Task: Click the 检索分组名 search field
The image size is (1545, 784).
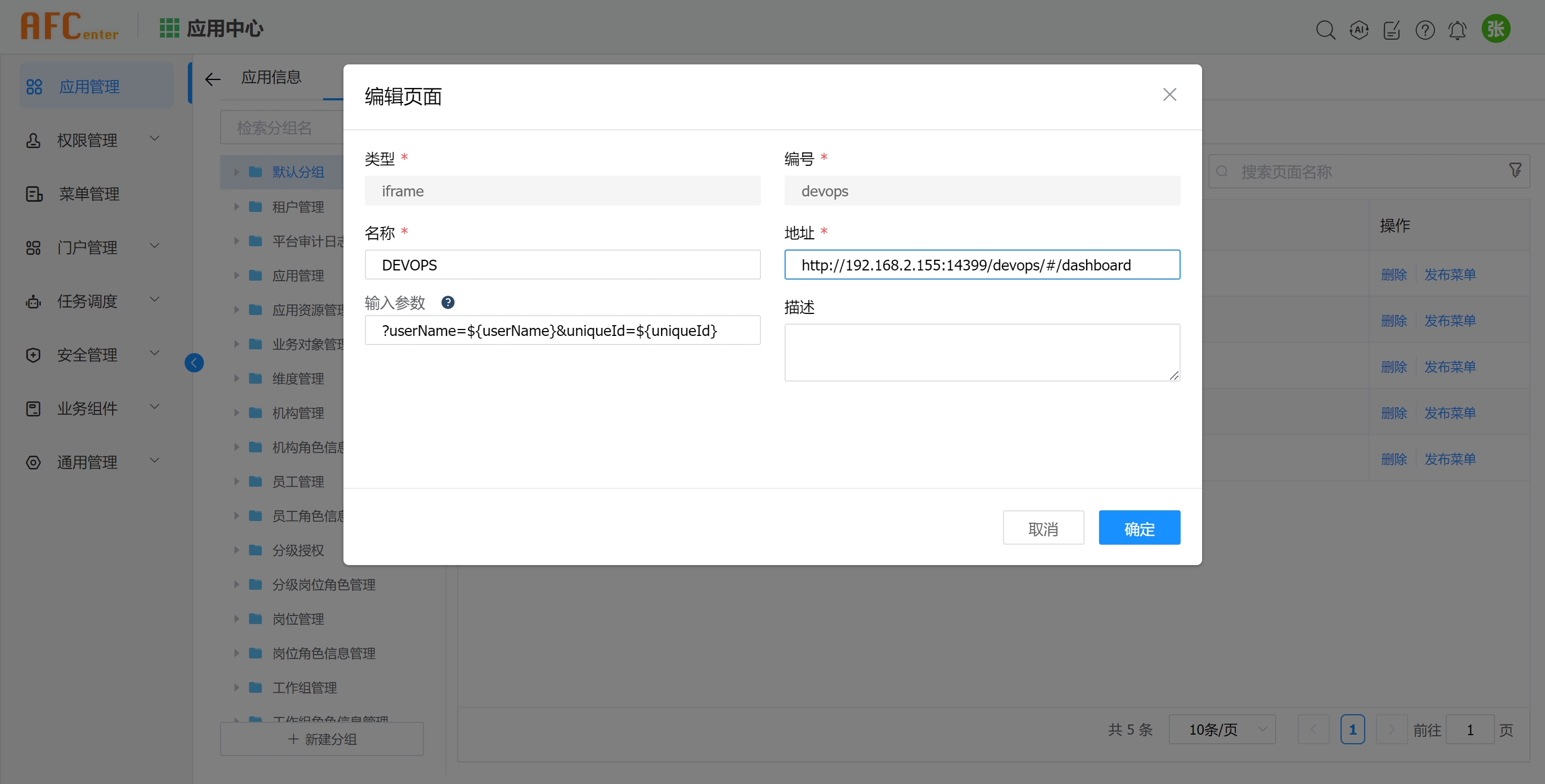Action: click(x=282, y=128)
